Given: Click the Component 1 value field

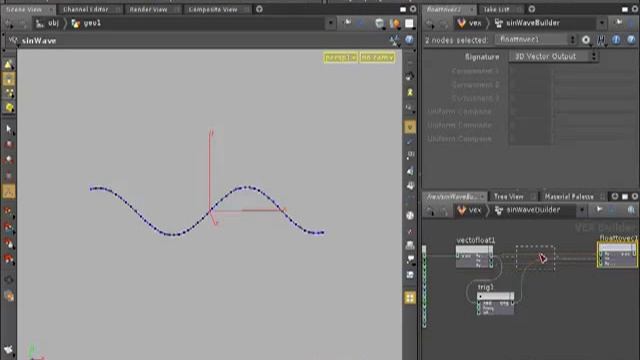Looking at the screenshot, I should tap(530, 71).
